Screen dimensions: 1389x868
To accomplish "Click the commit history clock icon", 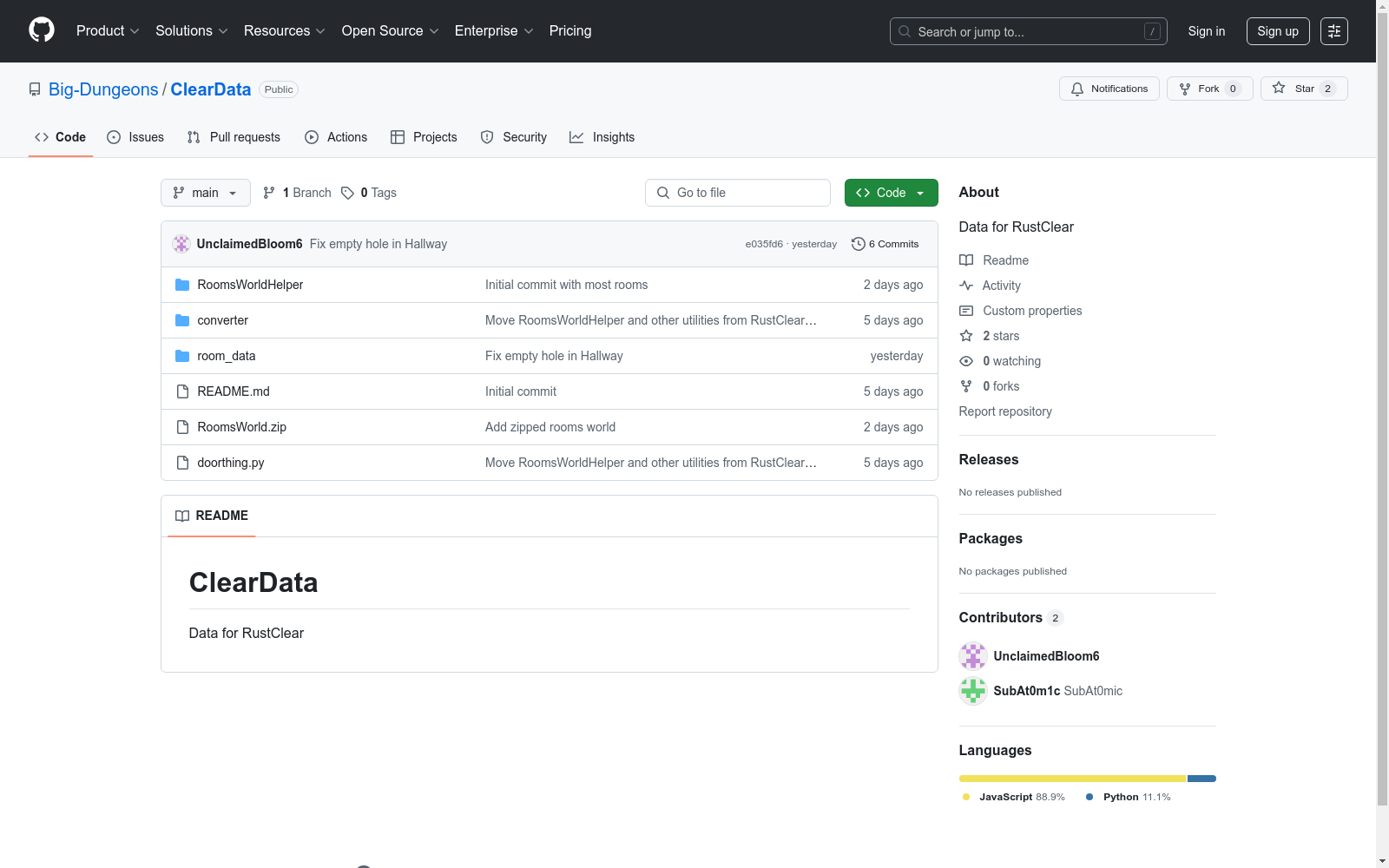I will 859,244.
